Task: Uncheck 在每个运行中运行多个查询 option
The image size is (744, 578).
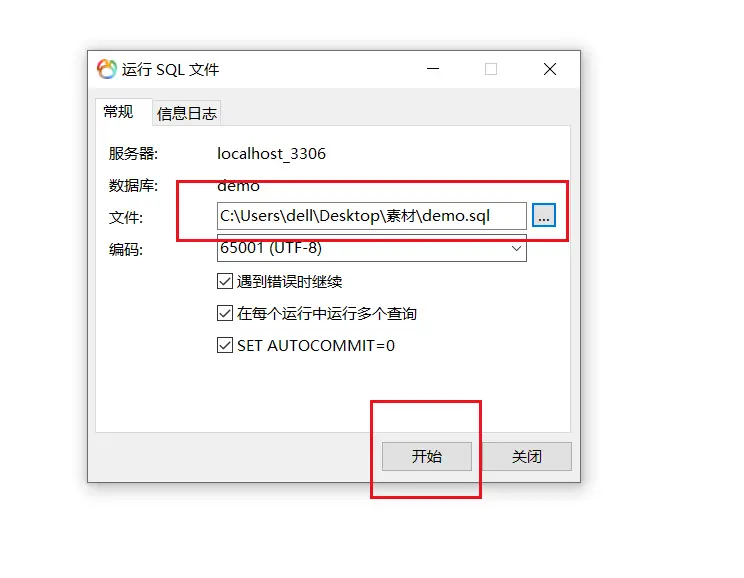Action: [225, 313]
